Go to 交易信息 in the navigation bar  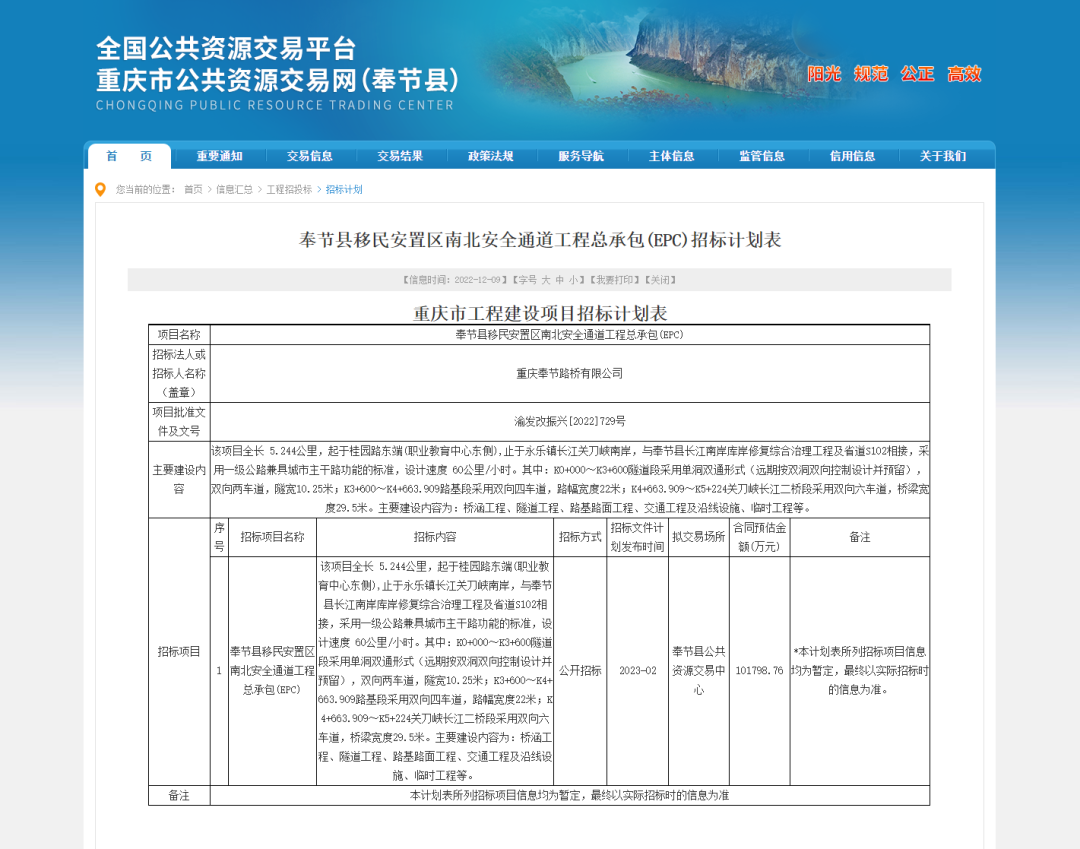tap(310, 156)
